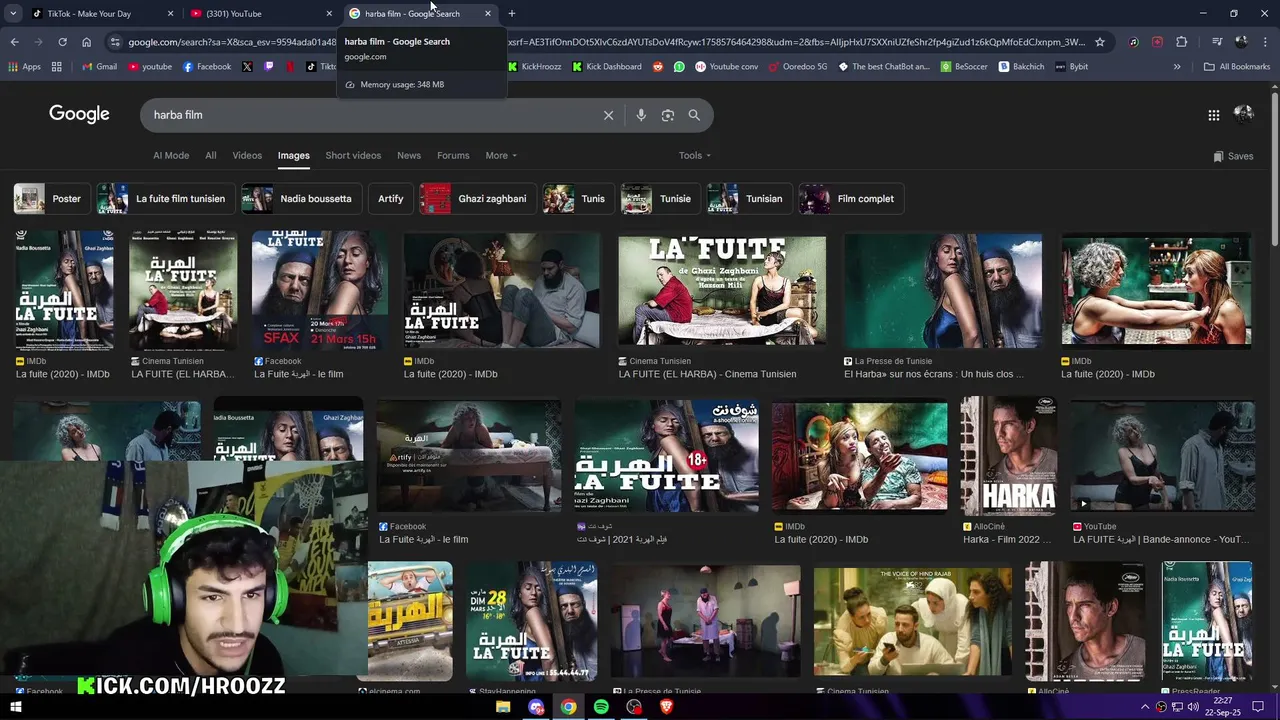
Task: Open File Explorer from the taskbar
Action: (503, 707)
